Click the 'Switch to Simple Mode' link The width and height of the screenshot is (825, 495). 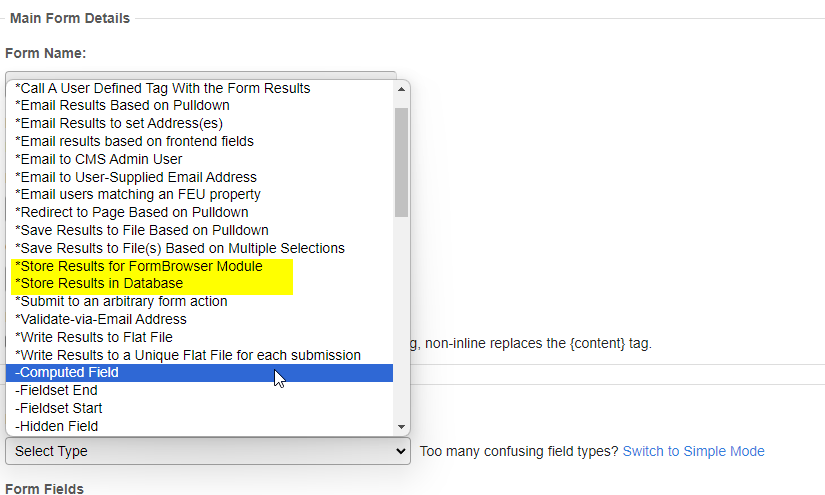click(x=693, y=452)
